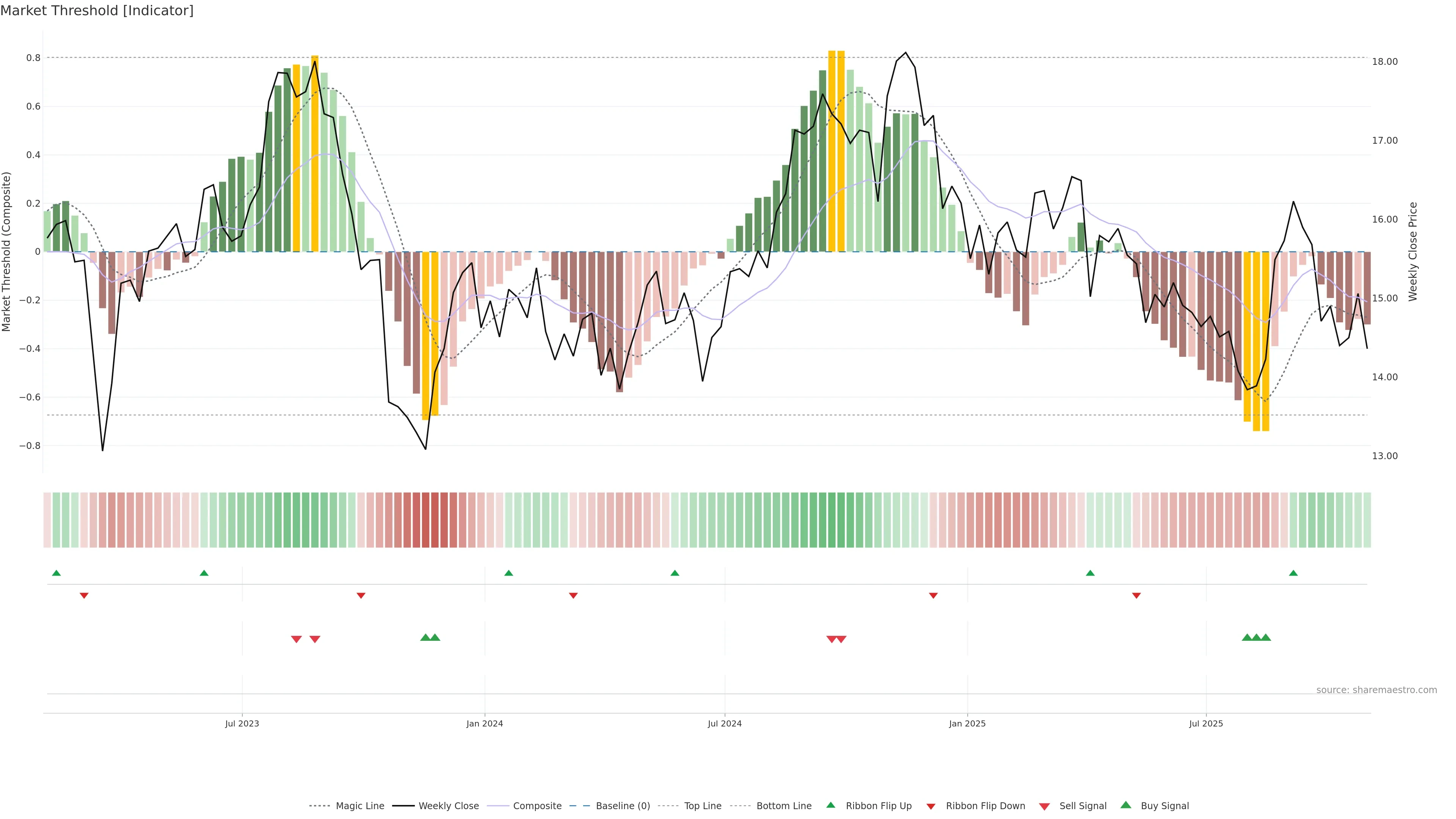
Task: Click the source: sharemaestro.com text
Action: [x=1376, y=690]
